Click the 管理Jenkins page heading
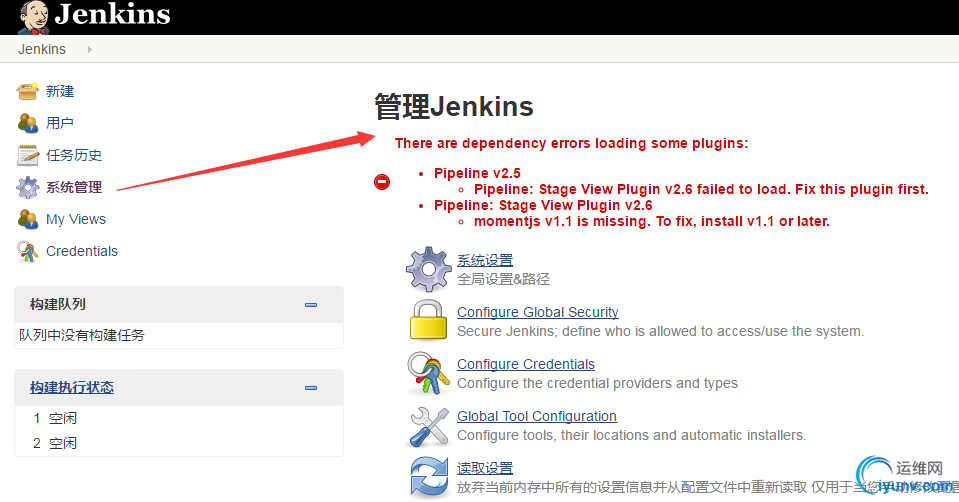The image size is (959, 502). tap(454, 106)
